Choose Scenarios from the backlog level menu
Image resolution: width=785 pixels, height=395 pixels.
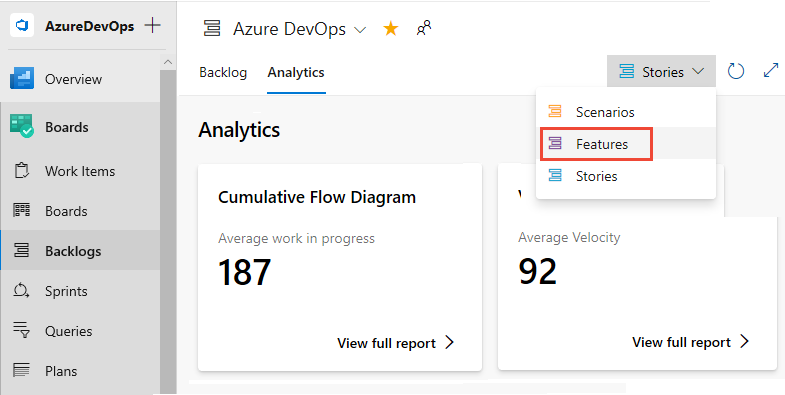626,112
